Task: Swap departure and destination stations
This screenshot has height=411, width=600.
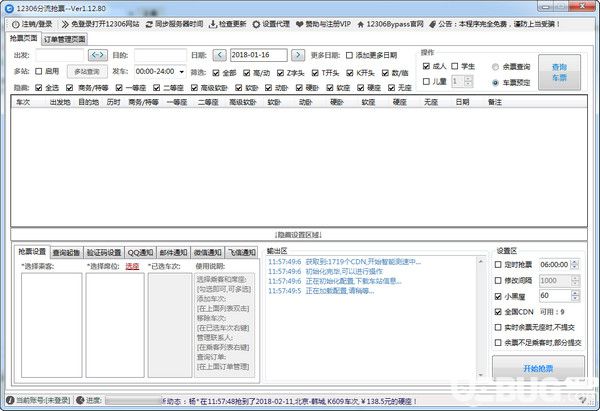Action: pyautogui.click(x=98, y=55)
